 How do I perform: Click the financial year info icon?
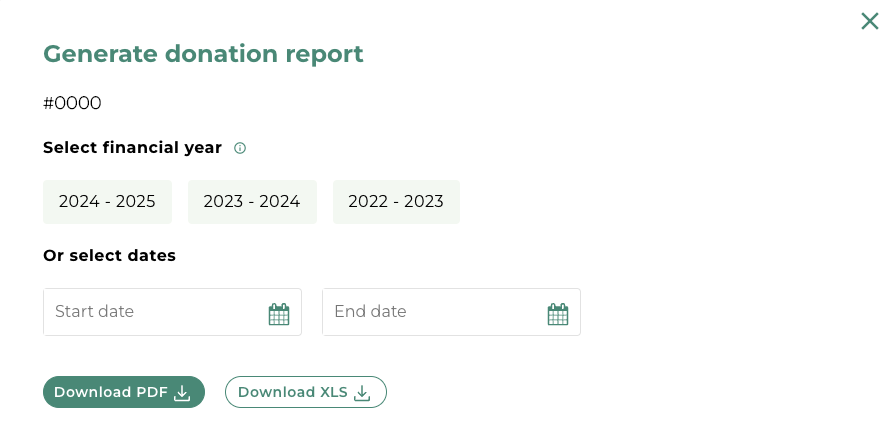coord(240,148)
